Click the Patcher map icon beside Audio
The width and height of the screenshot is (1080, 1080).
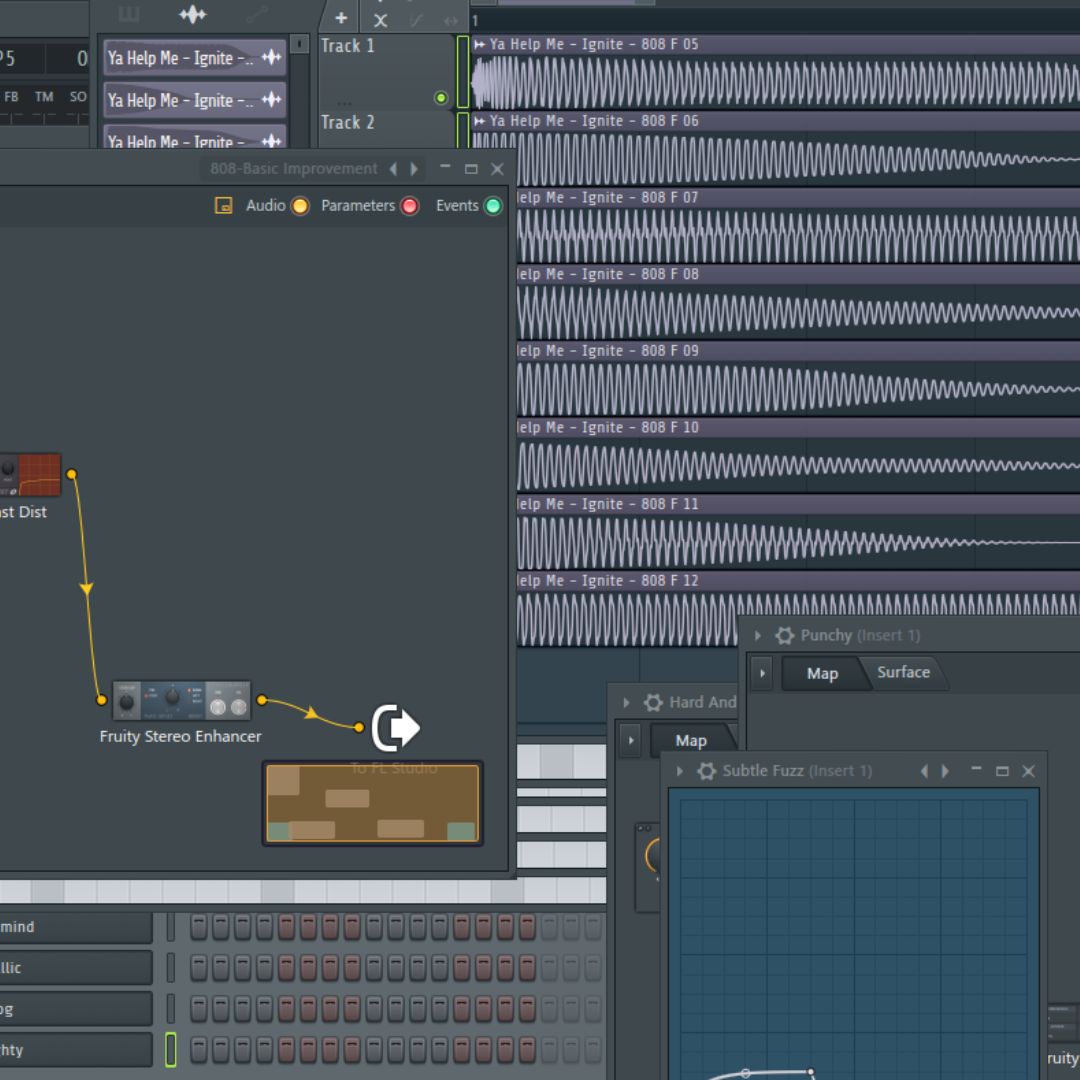(x=224, y=206)
